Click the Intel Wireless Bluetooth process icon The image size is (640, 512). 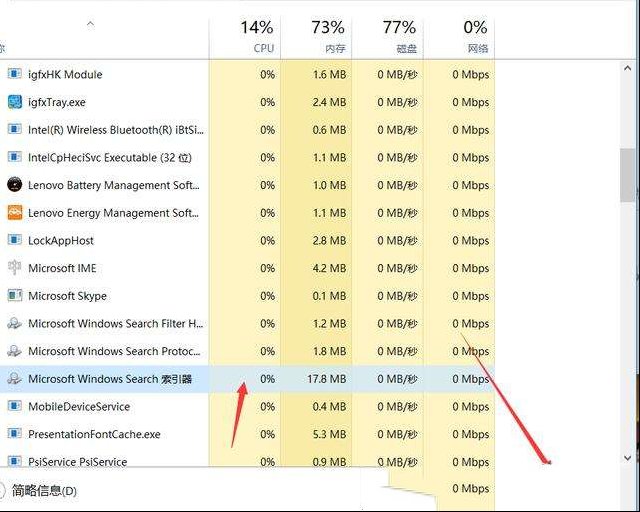coord(15,129)
